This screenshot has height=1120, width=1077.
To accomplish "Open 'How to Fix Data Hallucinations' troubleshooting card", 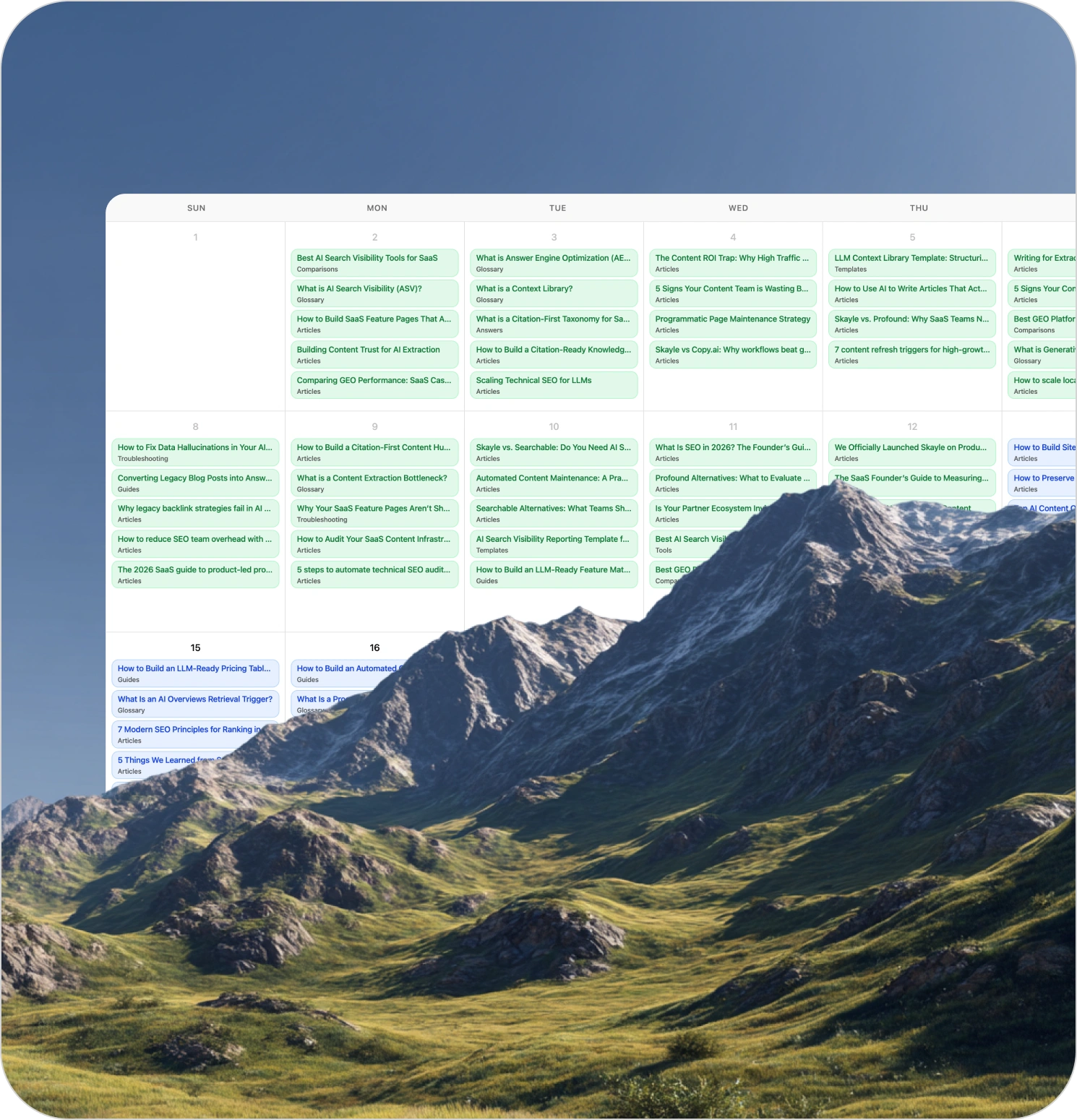I will point(195,452).
